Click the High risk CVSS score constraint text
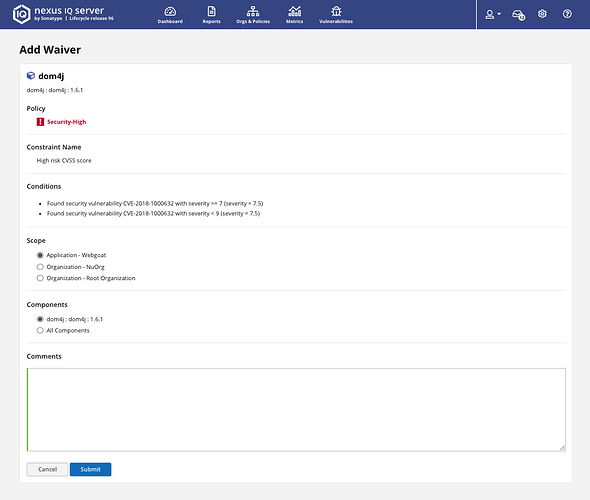 pos(64,161)
